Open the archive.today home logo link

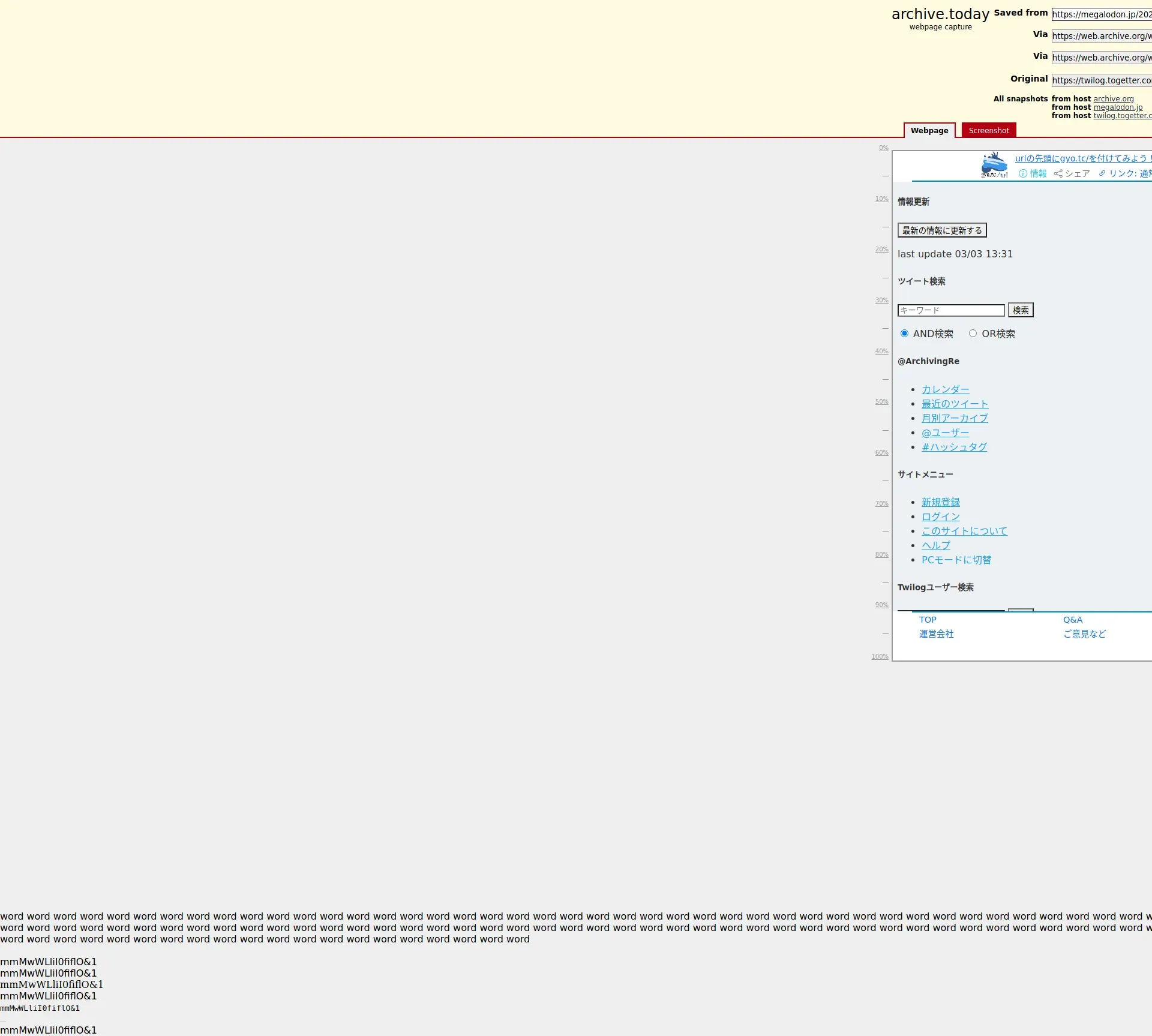pos(940,14)
